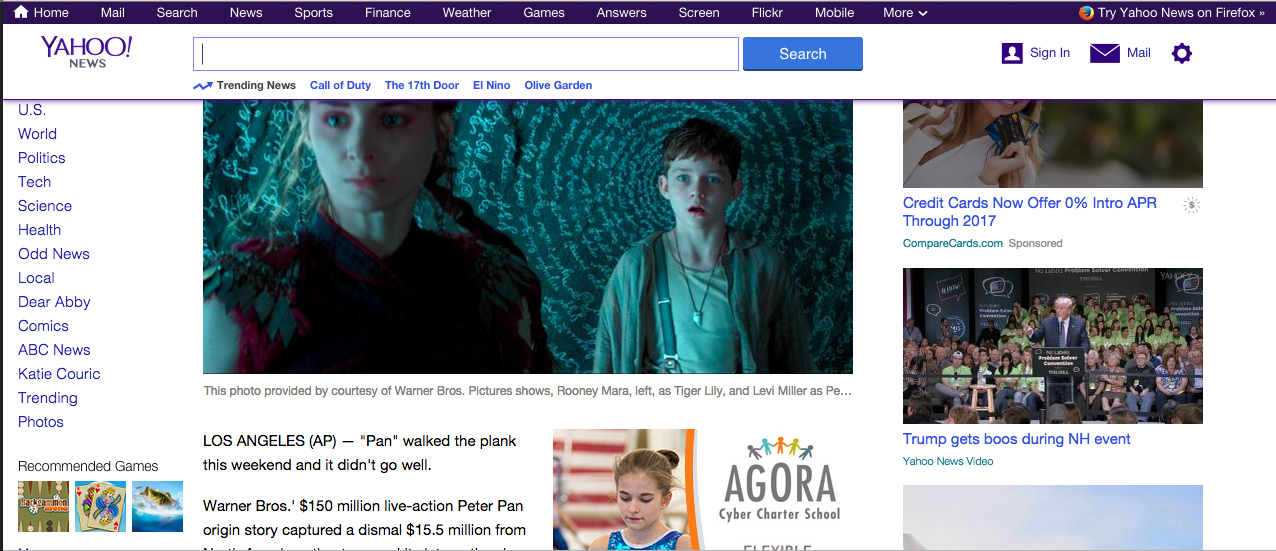Select Tech in the sidebar
This screenshot has width=1276, height=551.
34,182
